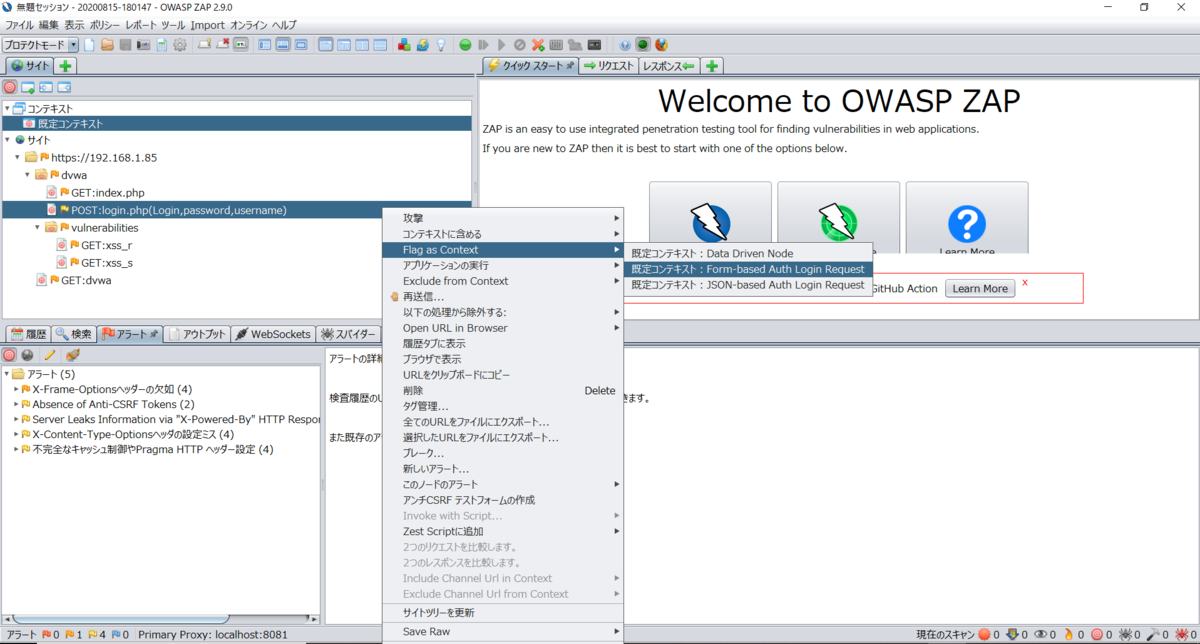
Task: Switch to the レスポンス tab
Action: pos(669,66)
